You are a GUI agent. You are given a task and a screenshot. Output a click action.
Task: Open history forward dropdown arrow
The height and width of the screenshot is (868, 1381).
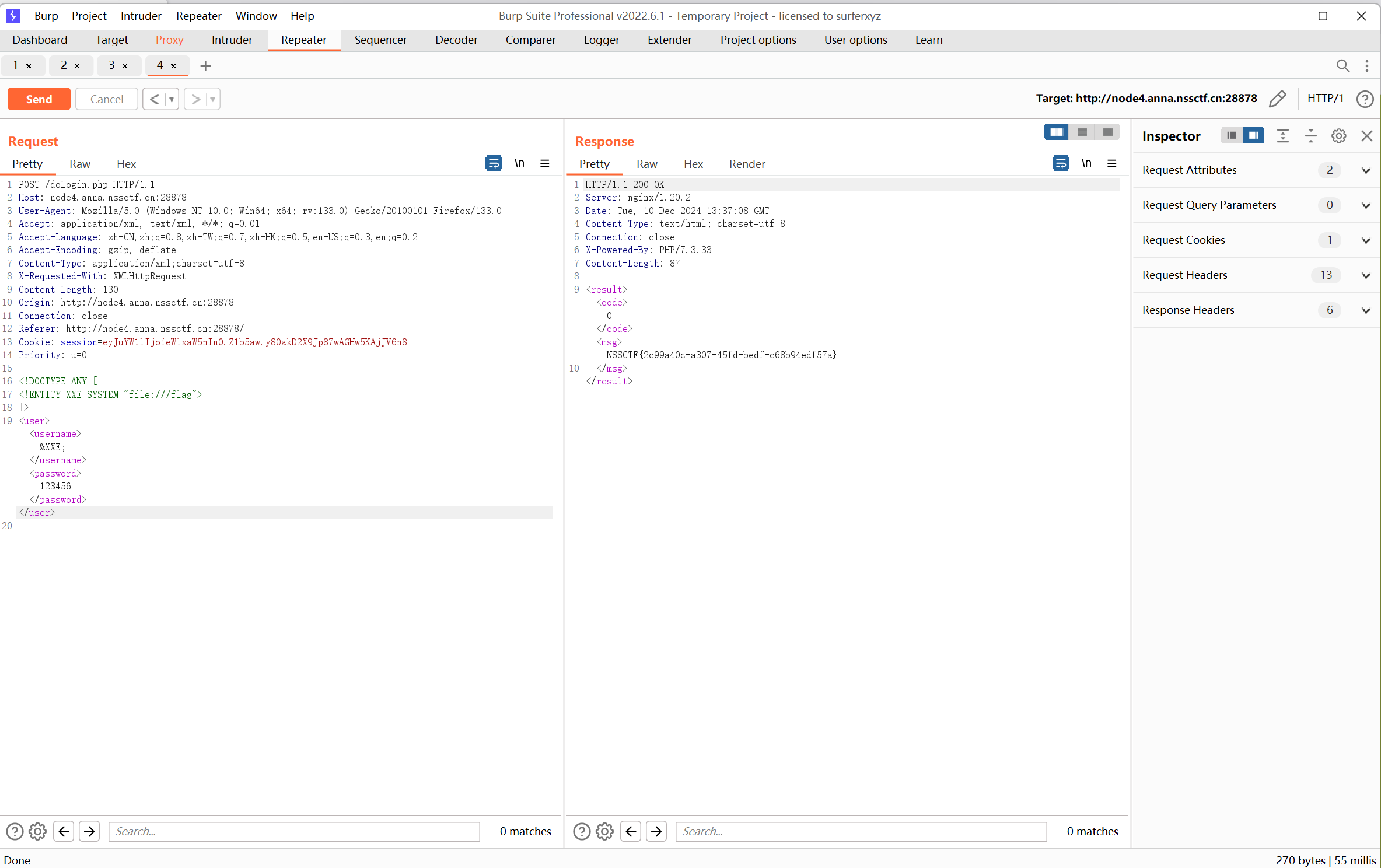click(x=213, y=99)
